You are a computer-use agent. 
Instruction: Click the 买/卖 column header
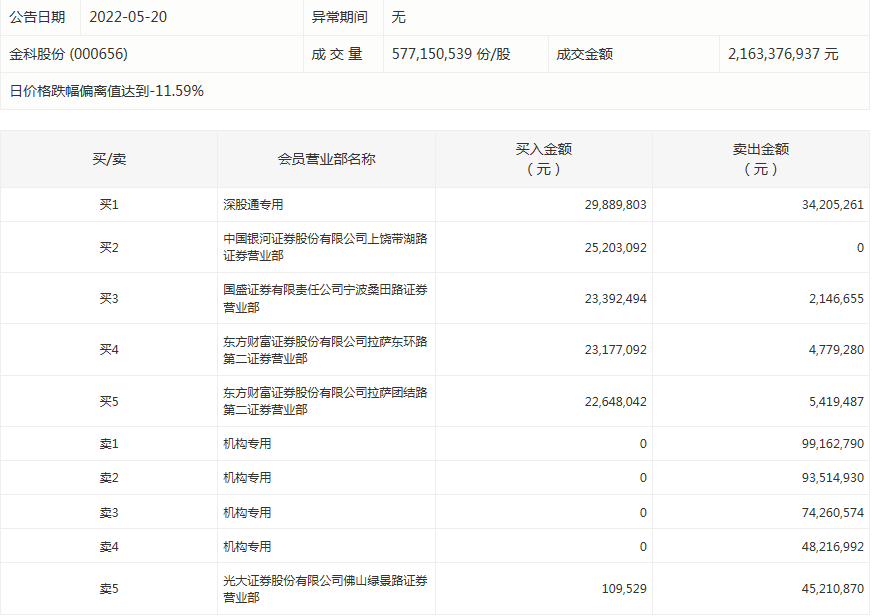click(109, 159)
